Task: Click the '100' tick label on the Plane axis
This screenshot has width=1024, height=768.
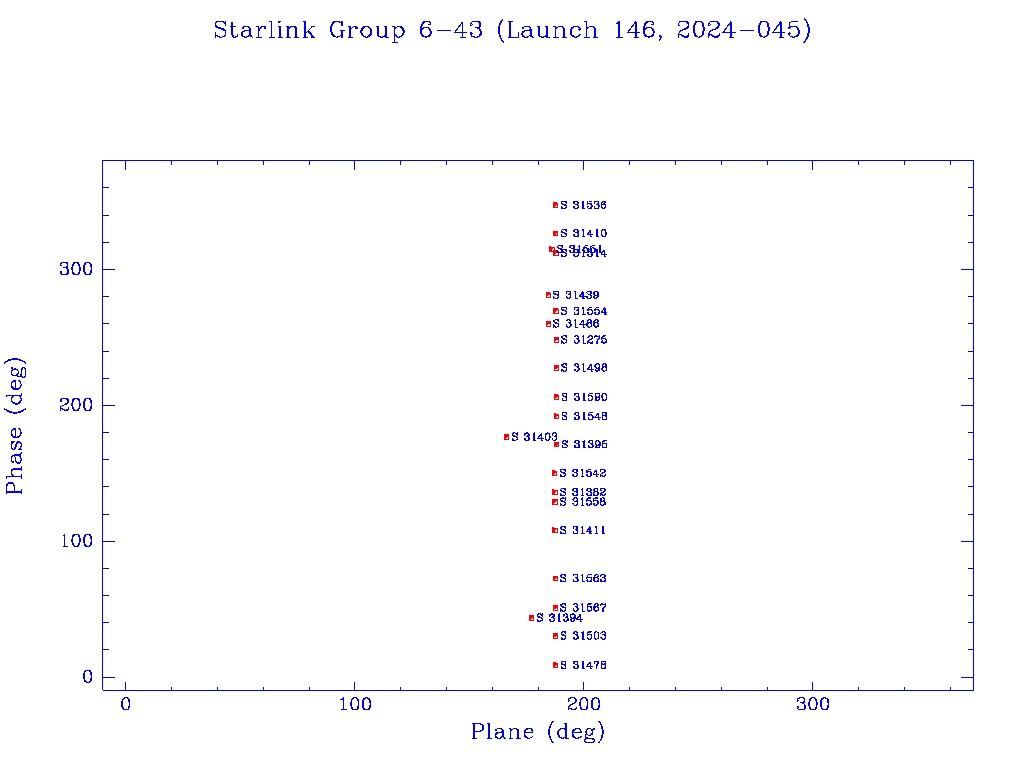Action: click(x=355, y=704)
